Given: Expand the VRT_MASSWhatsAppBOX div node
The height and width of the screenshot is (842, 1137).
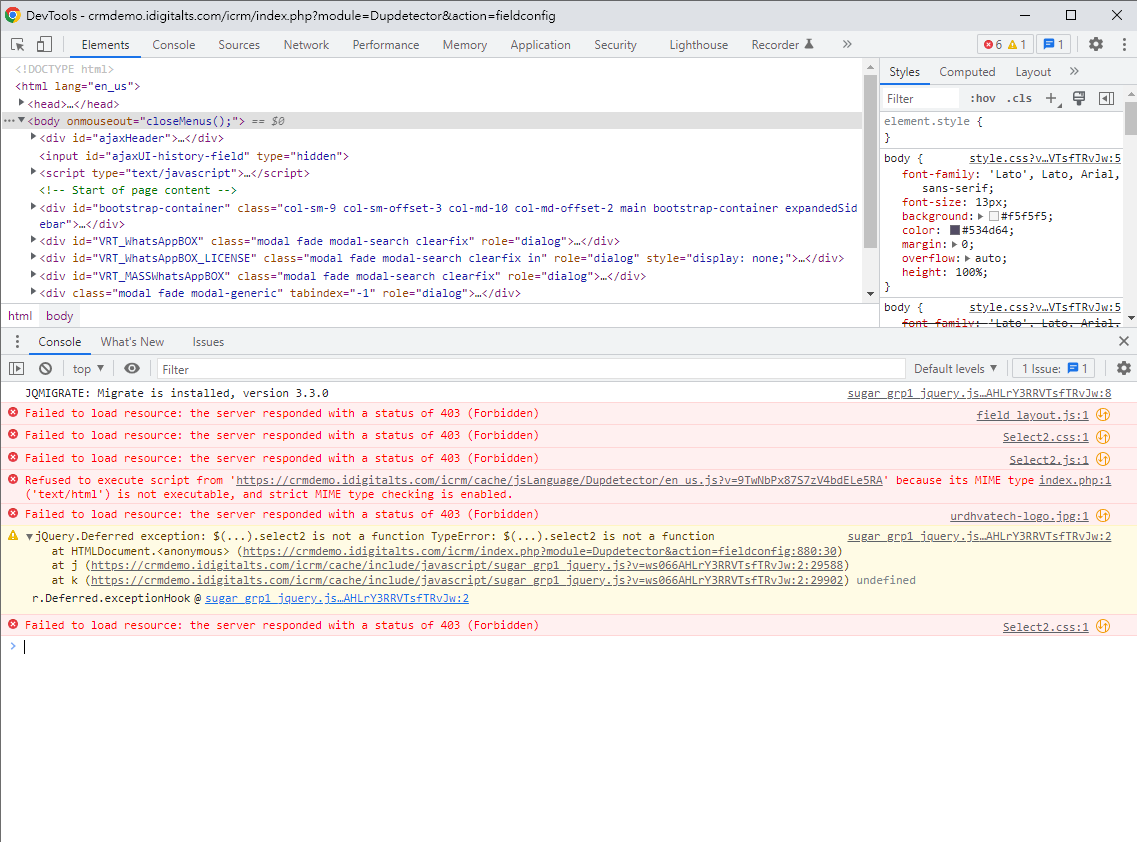Looking at the screenshot, I should (x=33, y=275).
